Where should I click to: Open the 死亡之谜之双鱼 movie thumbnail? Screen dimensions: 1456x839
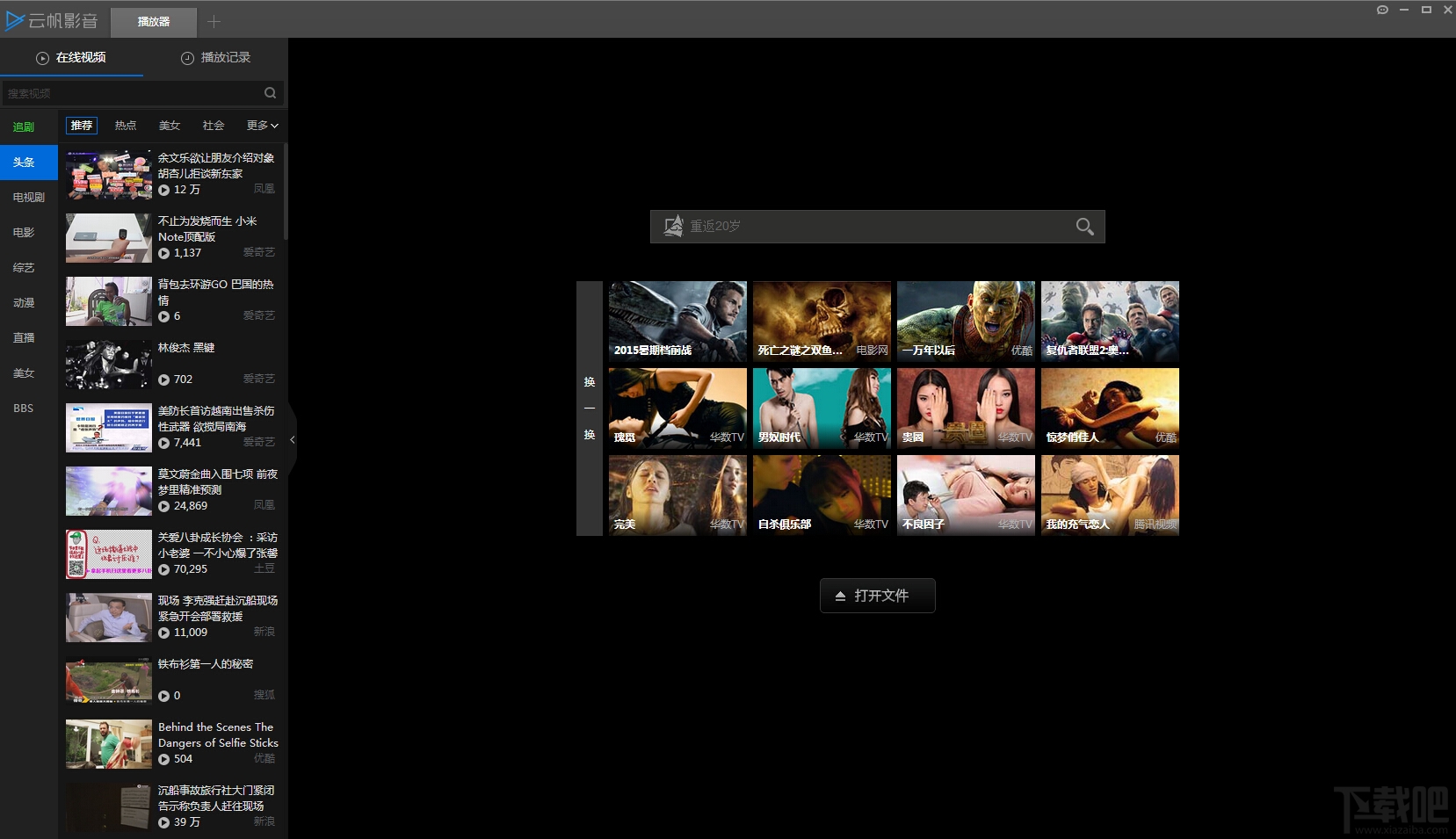pos(822,322)
